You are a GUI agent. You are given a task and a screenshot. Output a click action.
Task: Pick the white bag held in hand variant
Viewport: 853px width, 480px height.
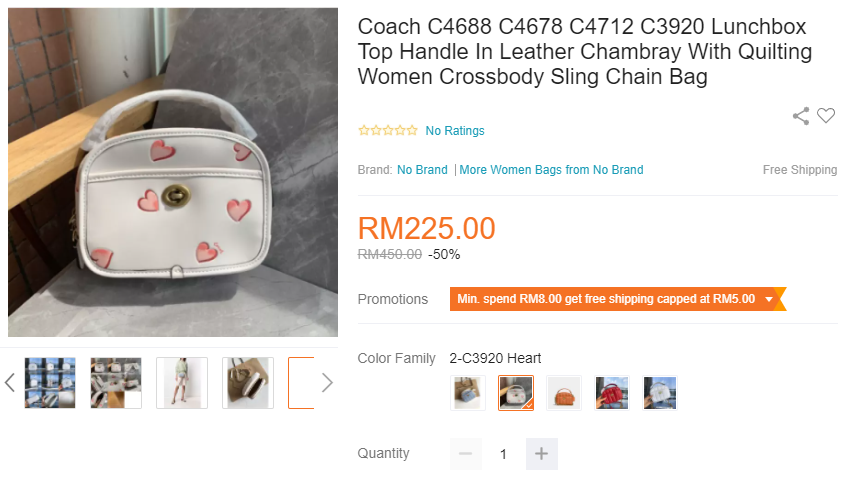point(659,393)
